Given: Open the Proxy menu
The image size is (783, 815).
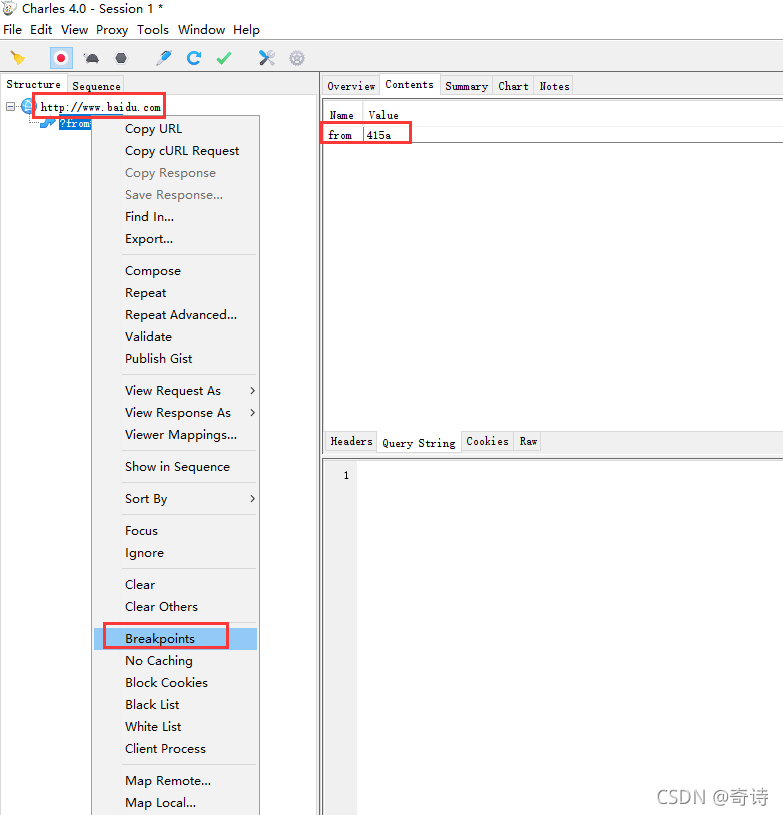Looking at the screenshot, I should 112,30.
